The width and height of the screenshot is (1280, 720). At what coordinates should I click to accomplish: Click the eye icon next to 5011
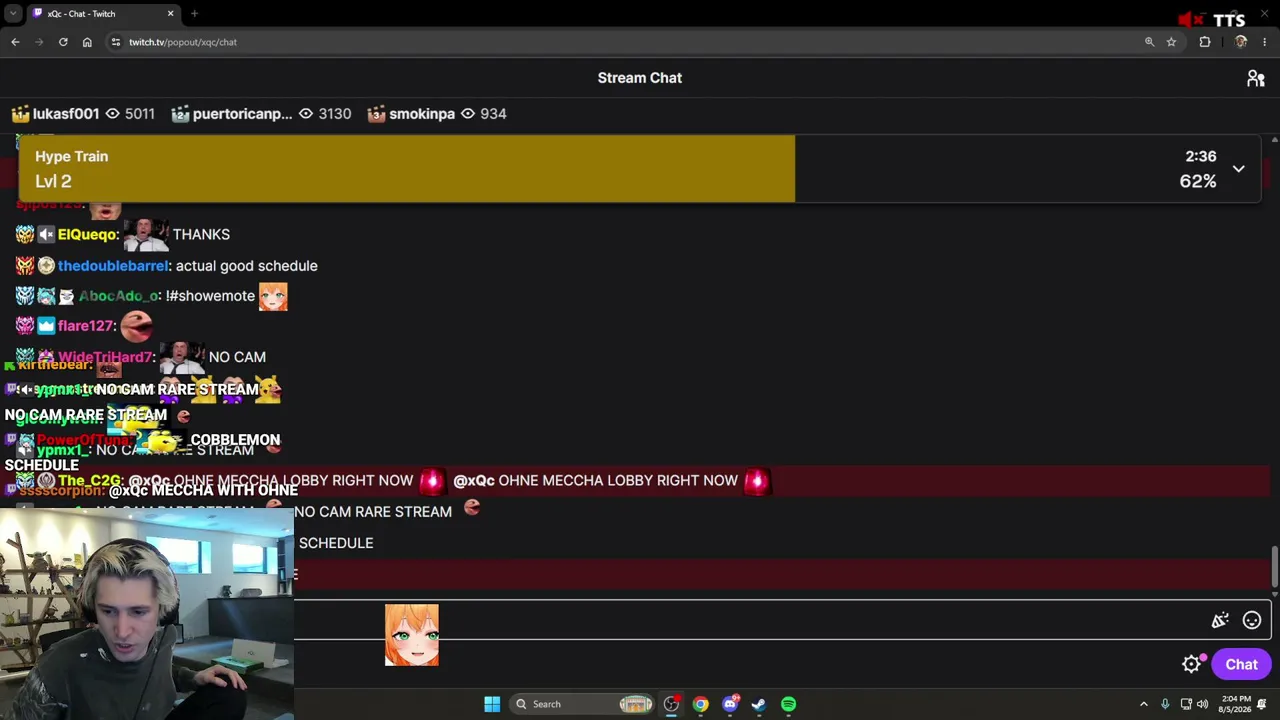(112, 114)
